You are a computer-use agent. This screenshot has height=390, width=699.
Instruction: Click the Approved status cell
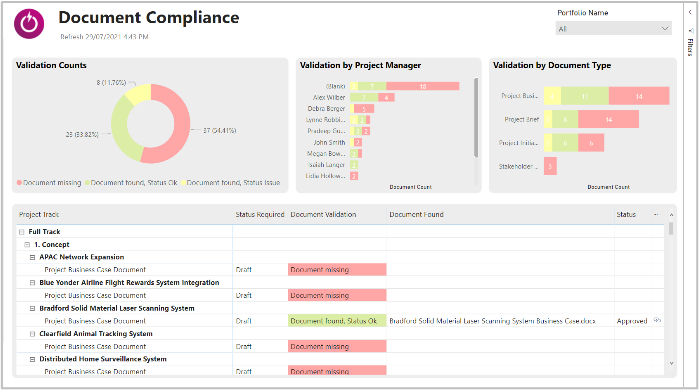[x=632, y=321]
